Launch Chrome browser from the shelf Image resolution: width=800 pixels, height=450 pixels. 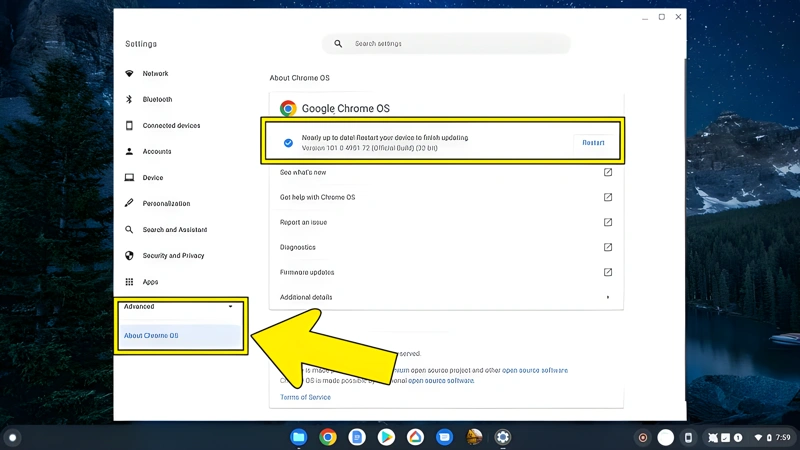(x=328, y=437)
